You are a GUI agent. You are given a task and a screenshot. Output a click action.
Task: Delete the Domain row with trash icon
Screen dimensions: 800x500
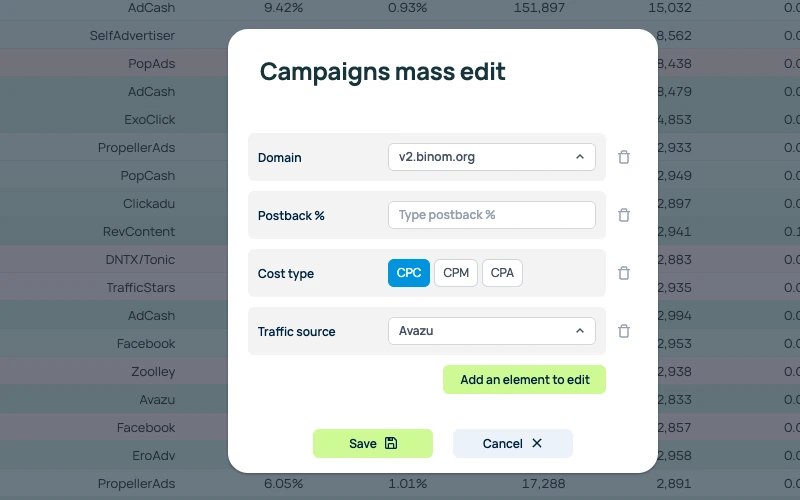pyautogui.click(x=623, y=157)
